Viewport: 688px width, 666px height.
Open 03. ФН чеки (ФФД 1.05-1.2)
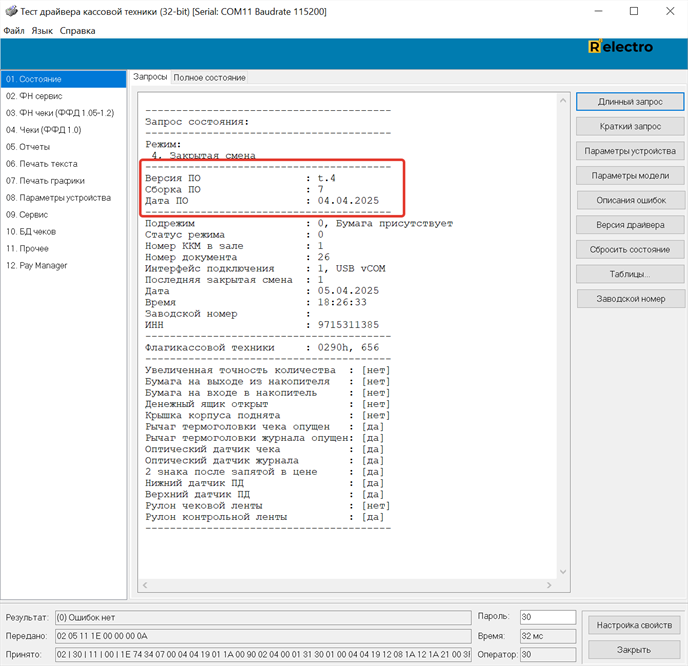(x=64, y=113)
